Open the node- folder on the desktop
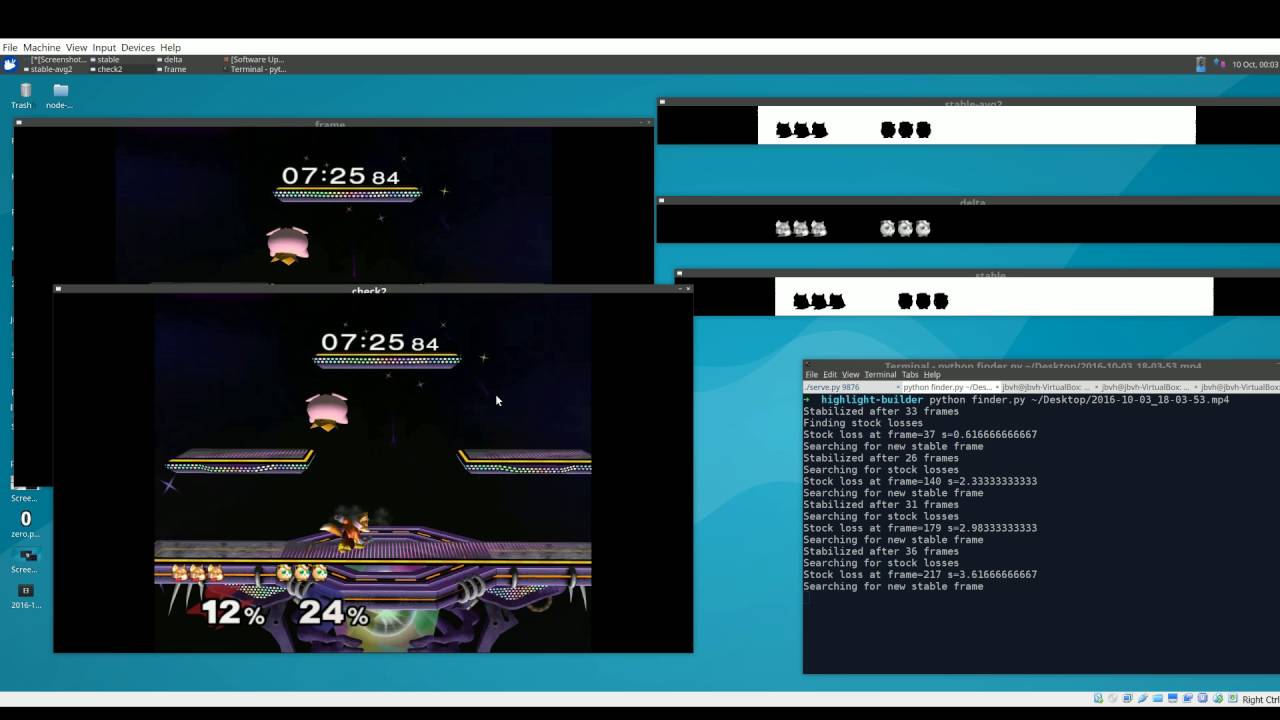 click(60, 96)
